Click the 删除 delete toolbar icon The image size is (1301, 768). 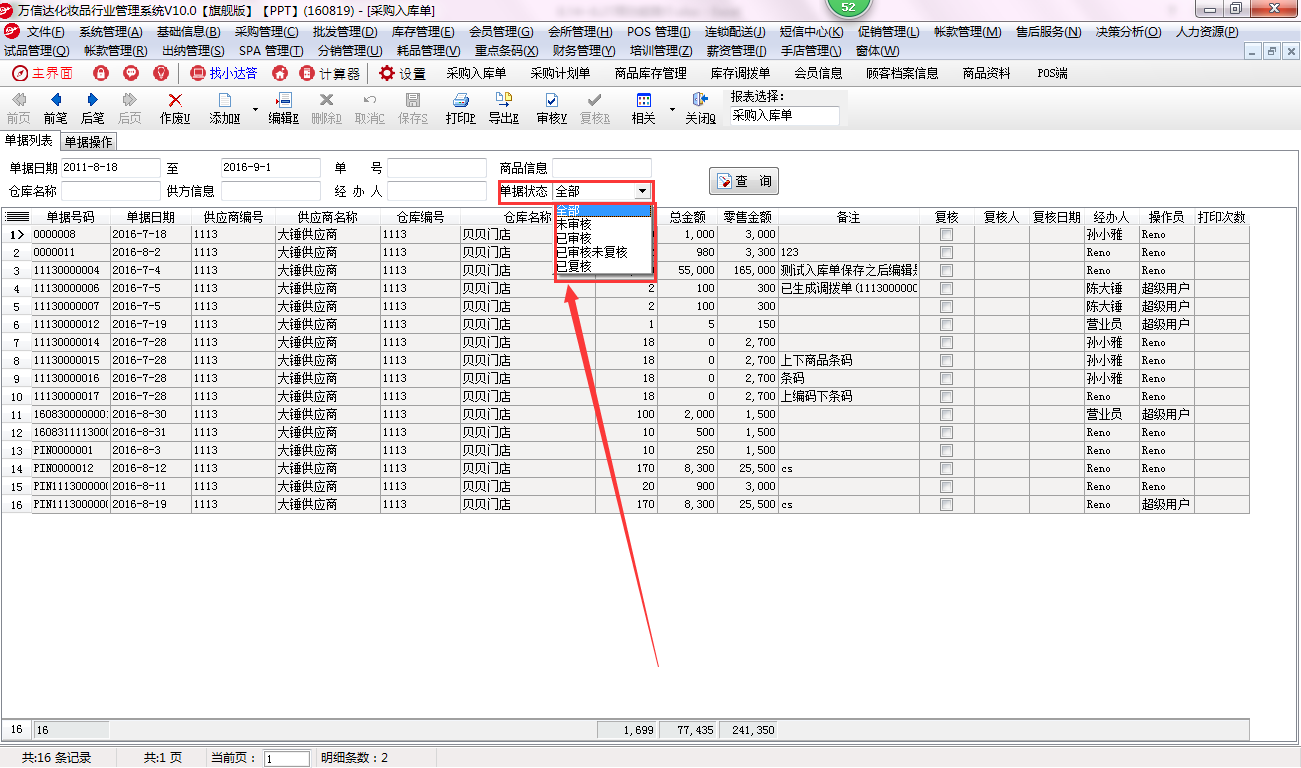tap(326, 108)
